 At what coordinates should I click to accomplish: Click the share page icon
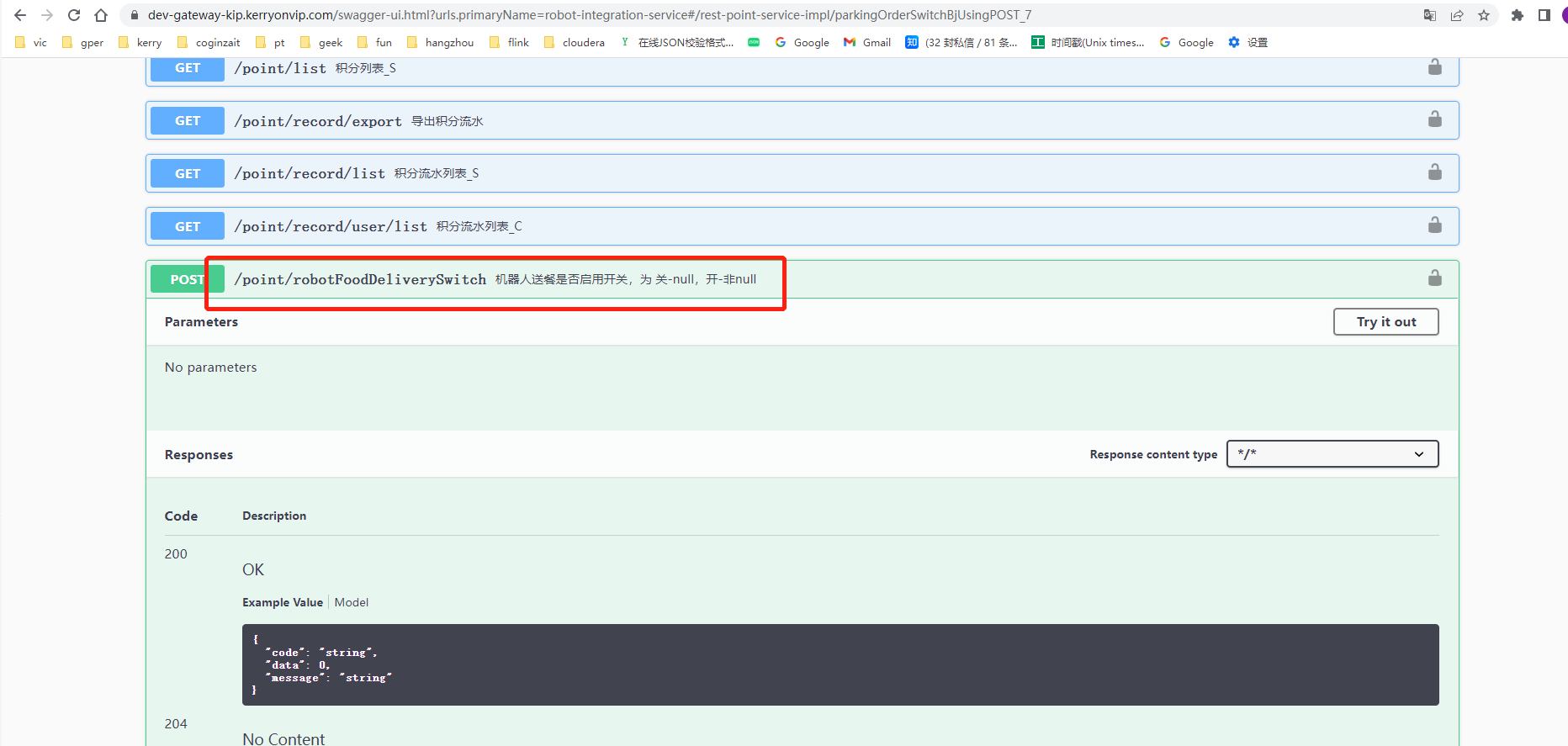(x=1457, y=15)
